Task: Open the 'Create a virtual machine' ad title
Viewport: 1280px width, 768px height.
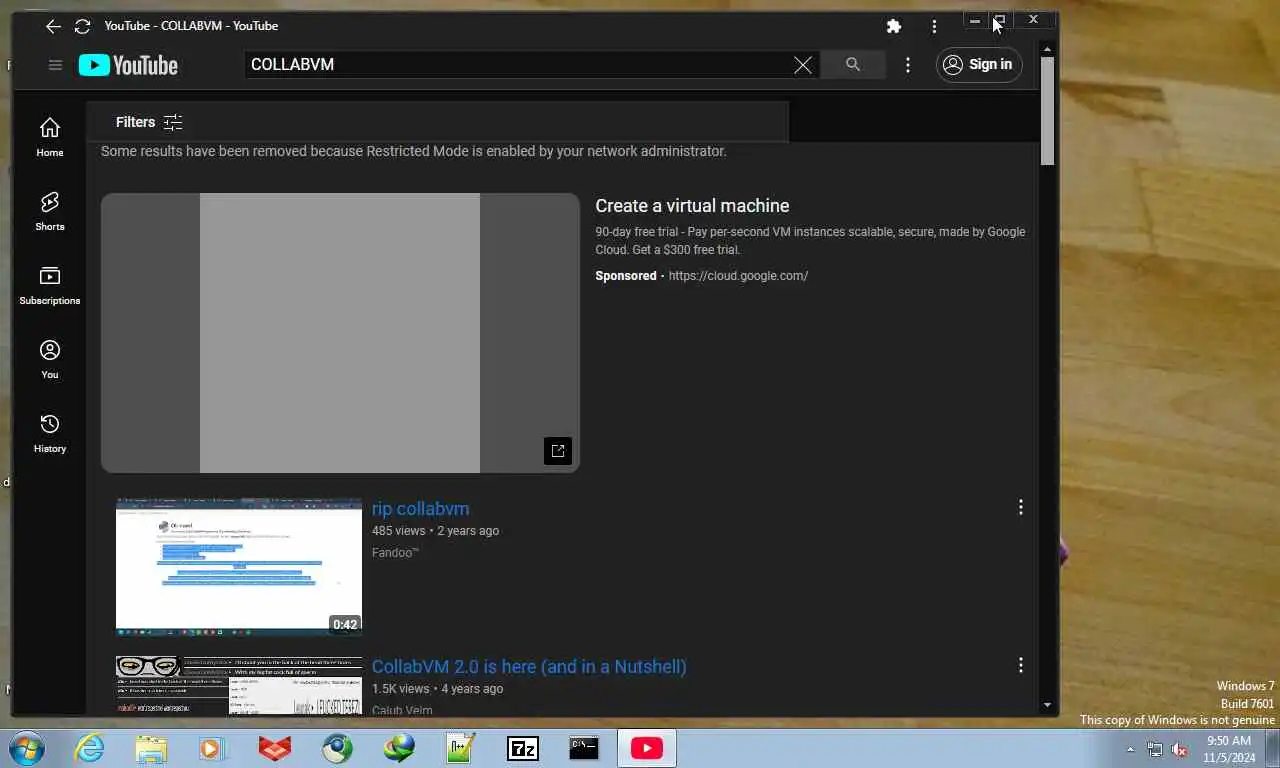Action: click(692, 206)
